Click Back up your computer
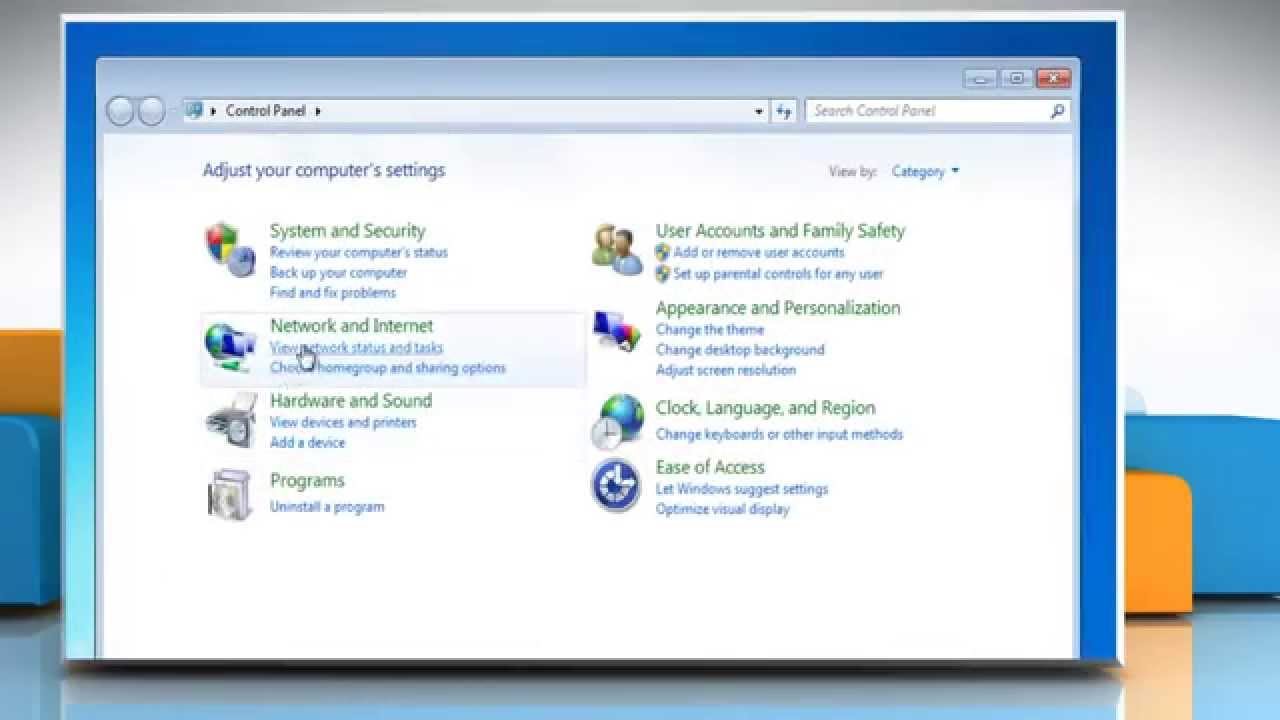Image resolution: width=1280 pixels, height=720 pixels. point(338,272)
